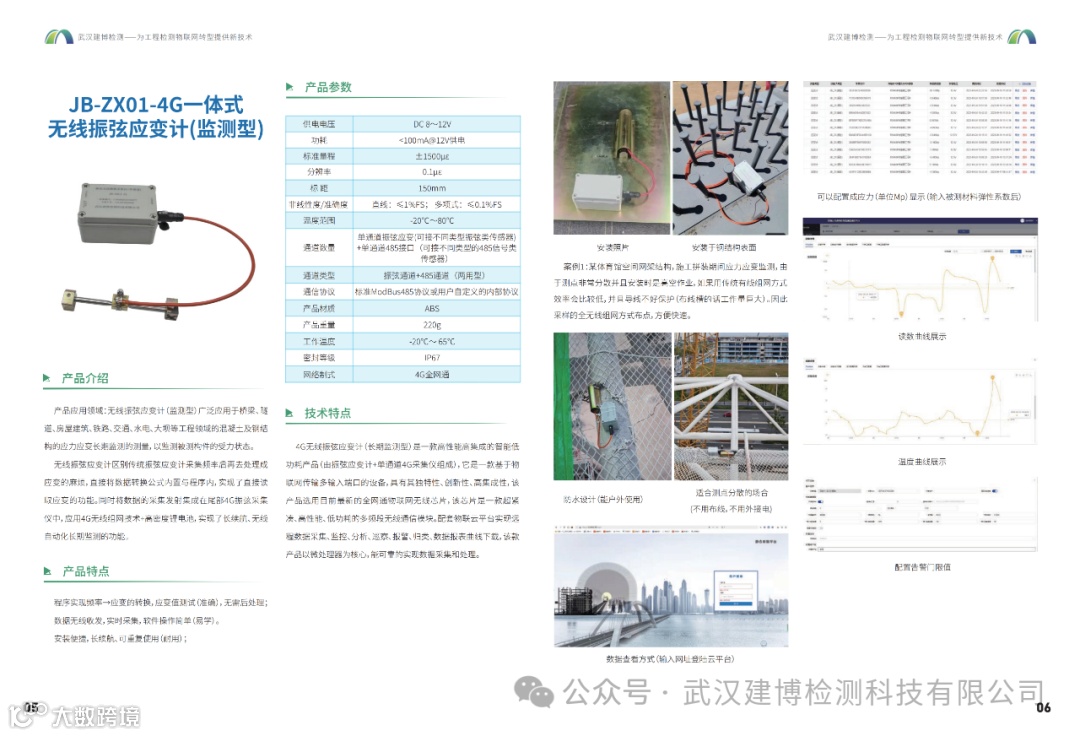This screenshot has width=1080, height=736.
Task: Open the 读数曲线展示 chart image
Action: (920, 271)
